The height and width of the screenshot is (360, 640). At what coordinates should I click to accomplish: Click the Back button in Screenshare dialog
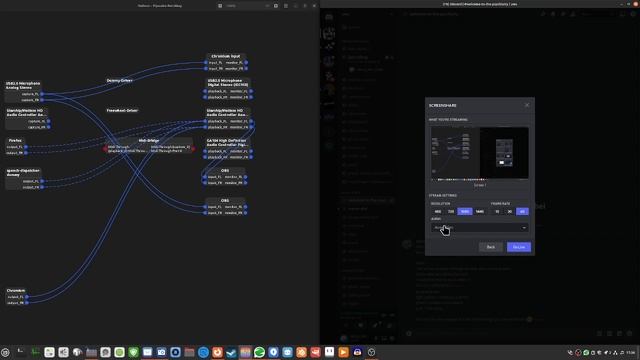pyautogui.click(x=491, y=247)
